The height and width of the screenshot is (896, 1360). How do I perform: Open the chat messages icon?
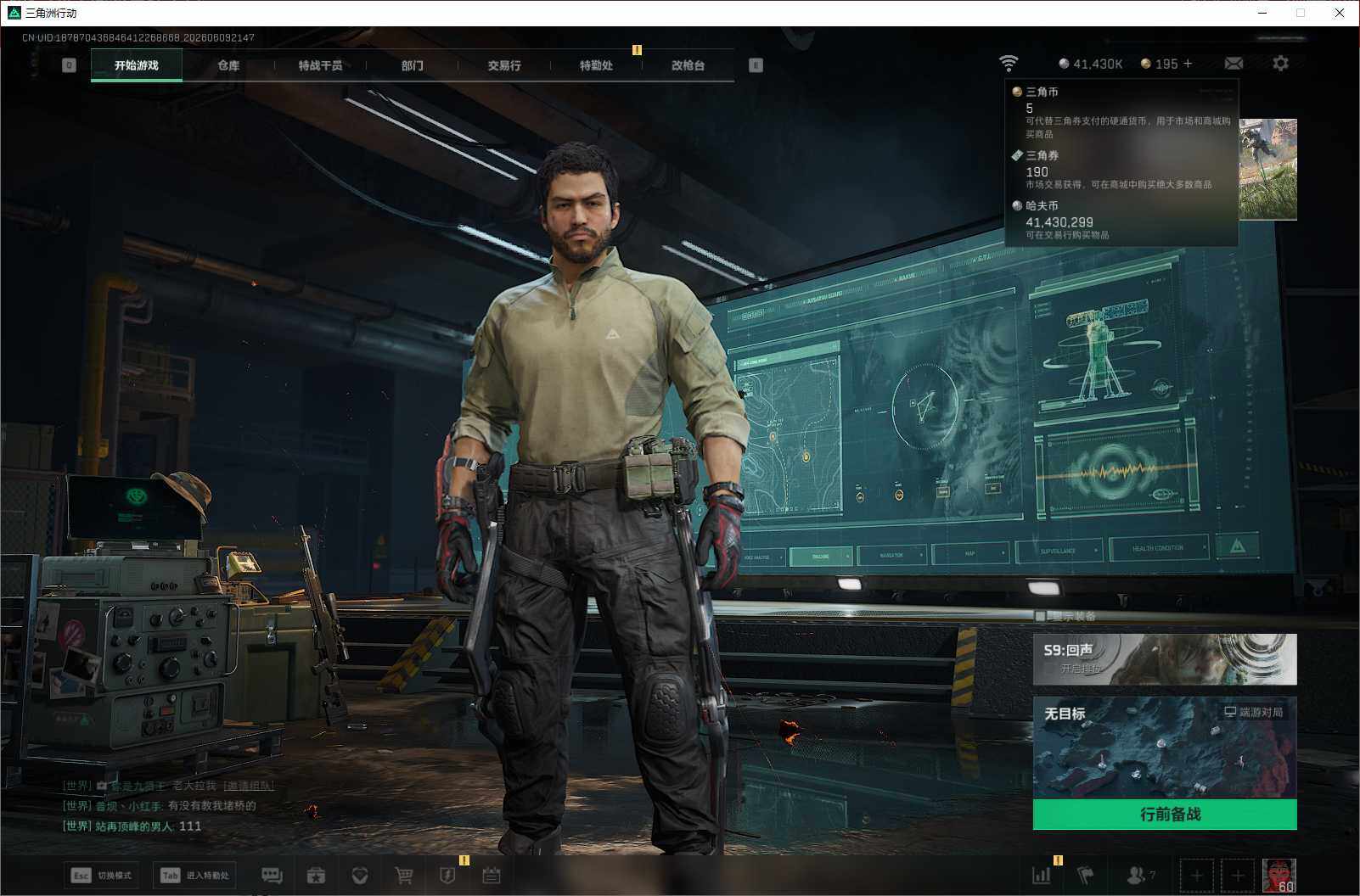pos(272,876)
